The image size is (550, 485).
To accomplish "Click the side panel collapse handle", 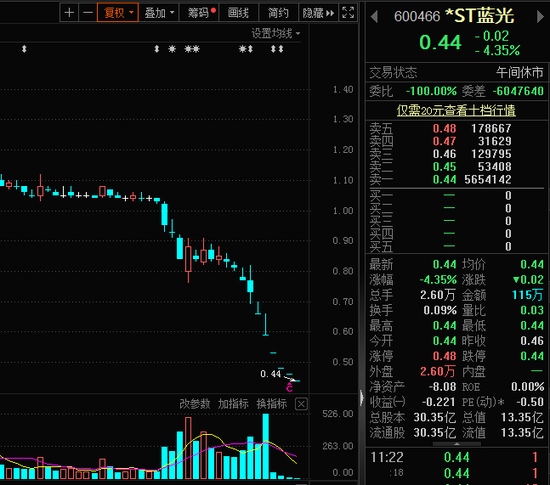I will click(361, 398).
